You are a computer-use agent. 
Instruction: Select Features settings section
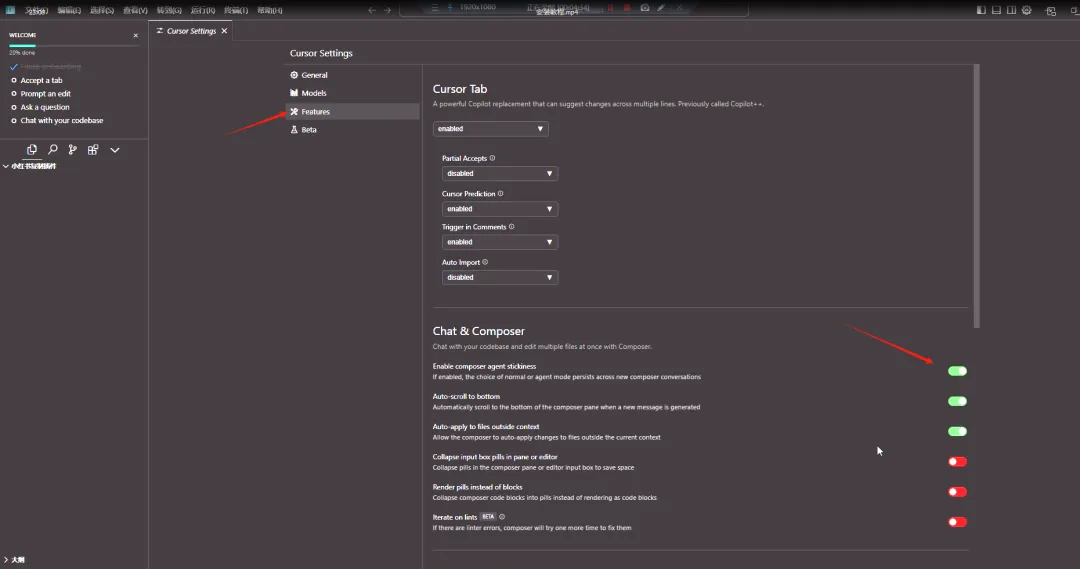pos(352,112)
